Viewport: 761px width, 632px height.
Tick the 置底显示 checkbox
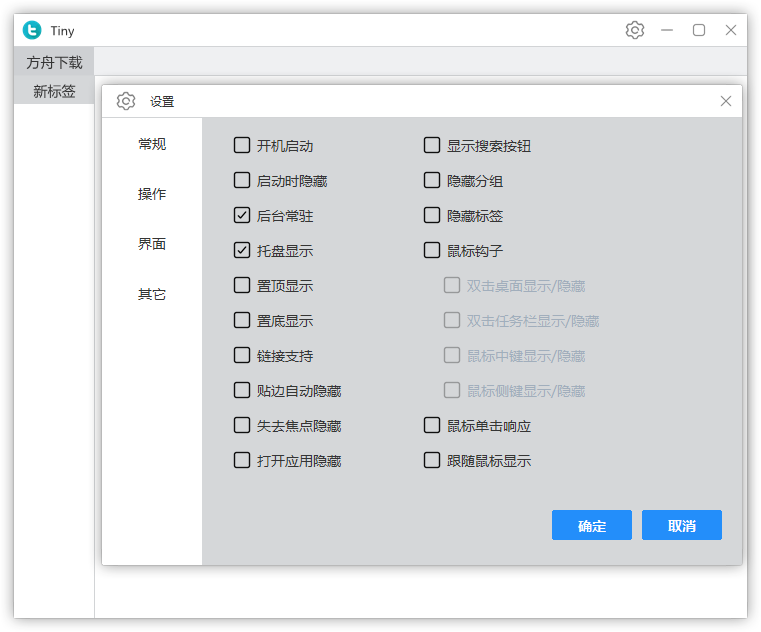(242, 320)
